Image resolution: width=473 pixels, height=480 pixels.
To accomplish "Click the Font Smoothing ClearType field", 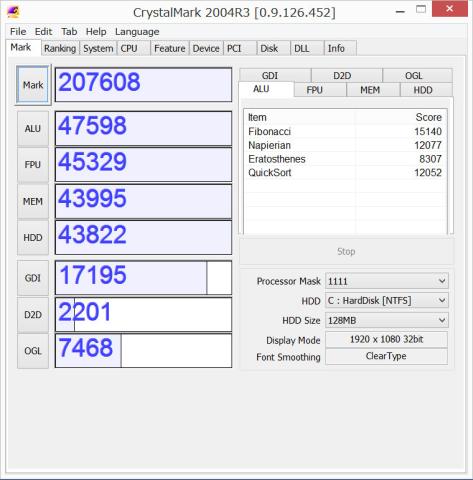I will 386,356.
